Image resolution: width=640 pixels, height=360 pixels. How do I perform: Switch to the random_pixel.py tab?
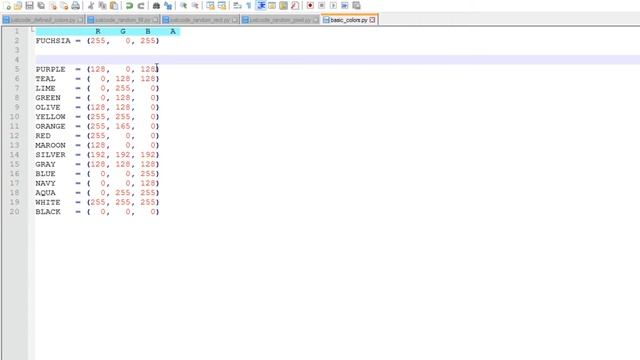click(x=280, y=20)
